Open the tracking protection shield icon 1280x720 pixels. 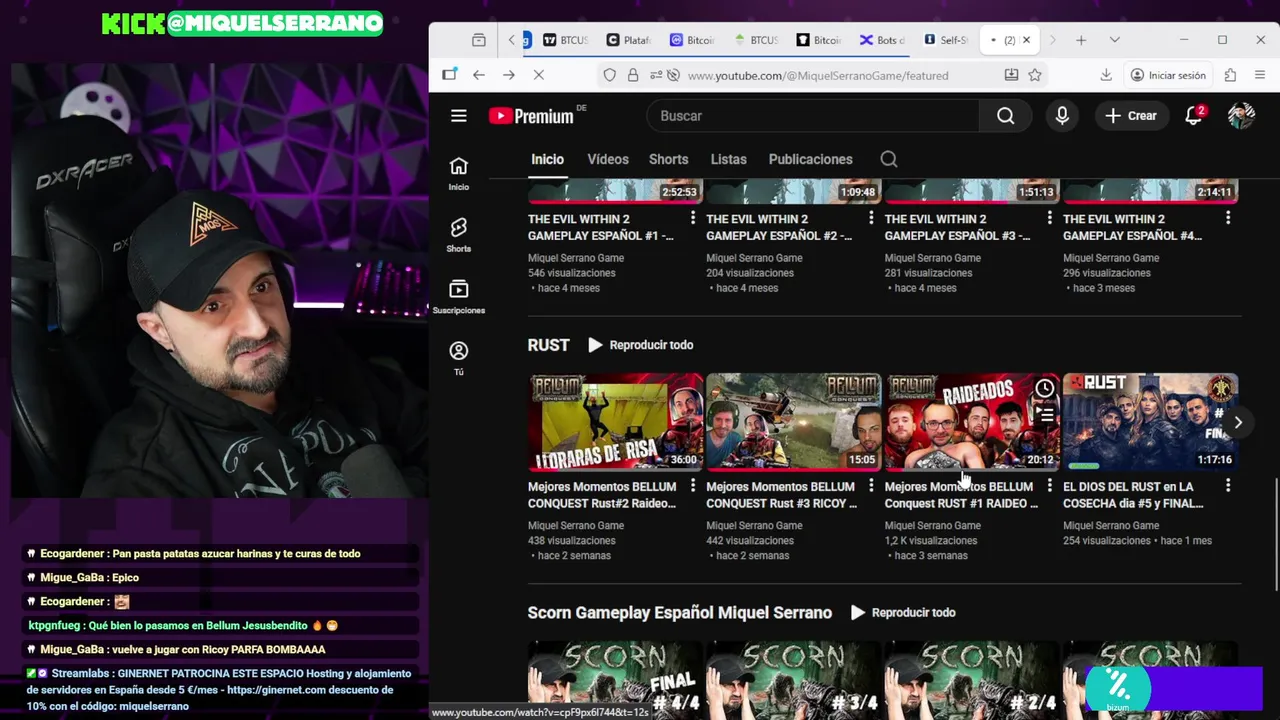pyautogui.click(x=610, y=75)
